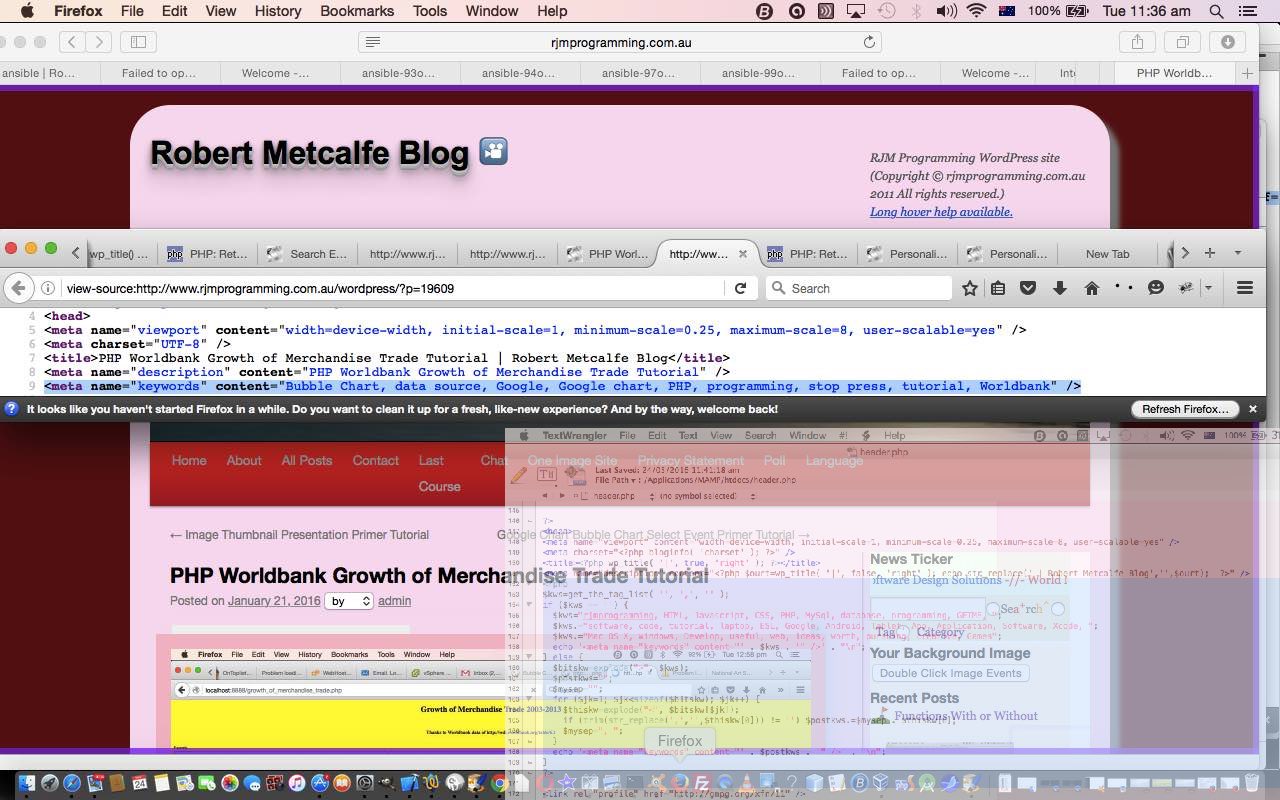Toggle the Safari sidebar button

tap(139, 42)
